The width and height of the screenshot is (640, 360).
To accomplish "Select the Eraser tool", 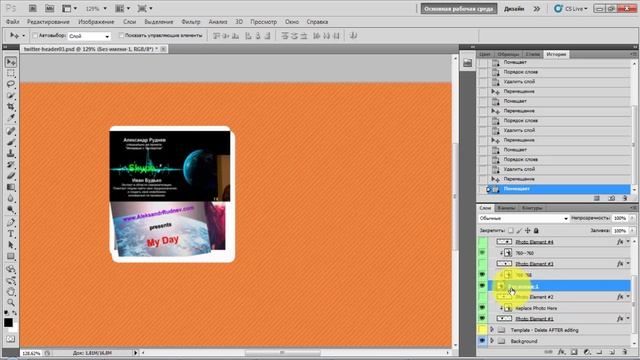I will (x=11, y=176).
